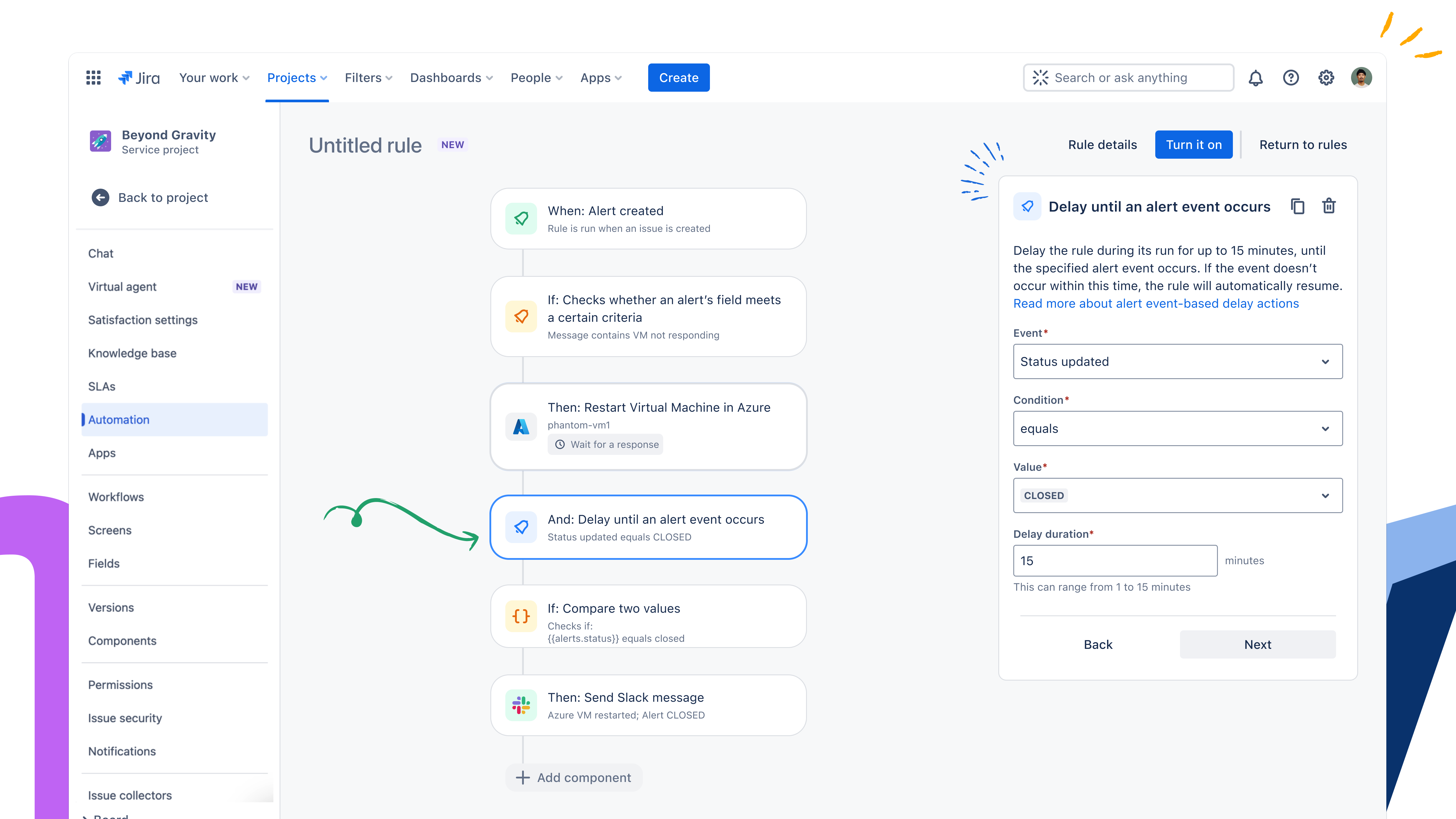Image resolution: width=1456 pixels, height=819 pixels.
Task: Click the green alert trigger icon
Action: 521,218
